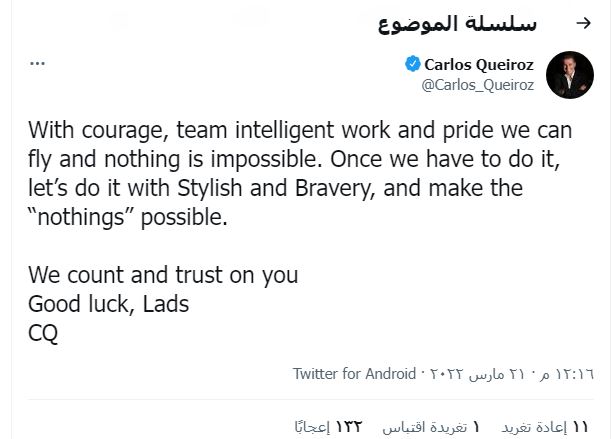Open the تغريدة اقتباس quote tweets list
This screenshot has height=439, width=612.
tap(425, 428)
